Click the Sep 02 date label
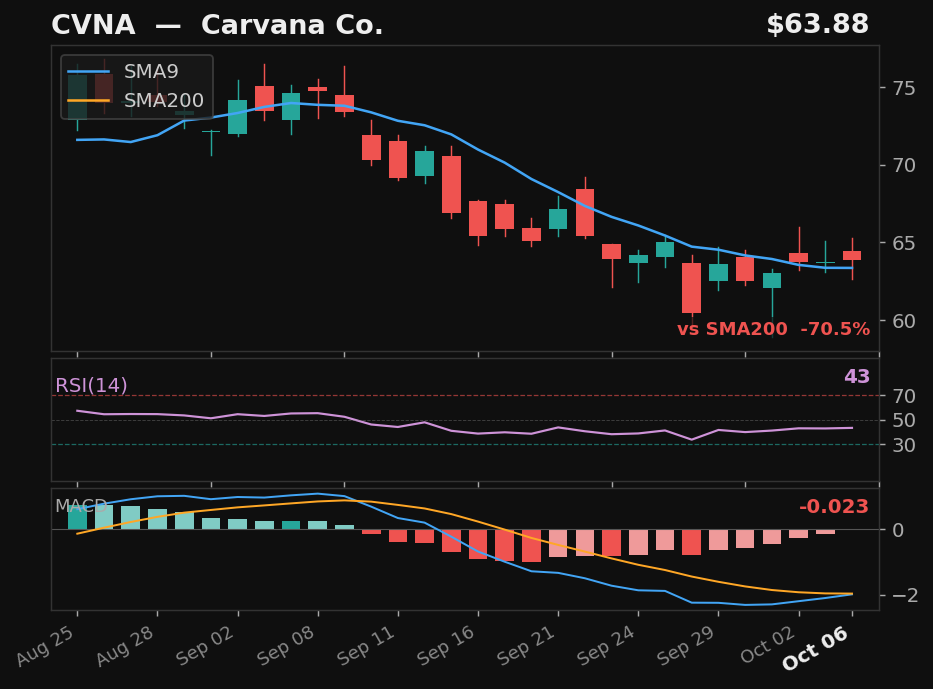The image size is (933, 689). pyautogui.click(x=206, y=646)
